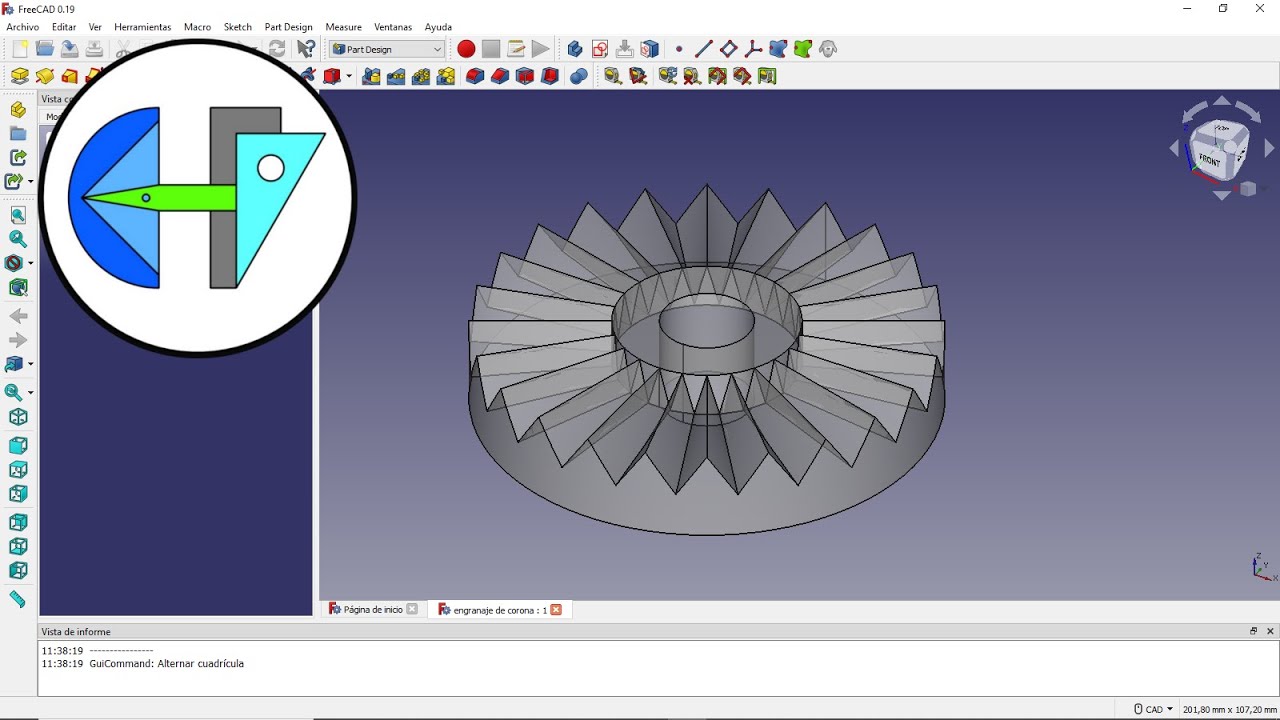Start a linear measurement

pyautogui.click(x=613, y=76)
